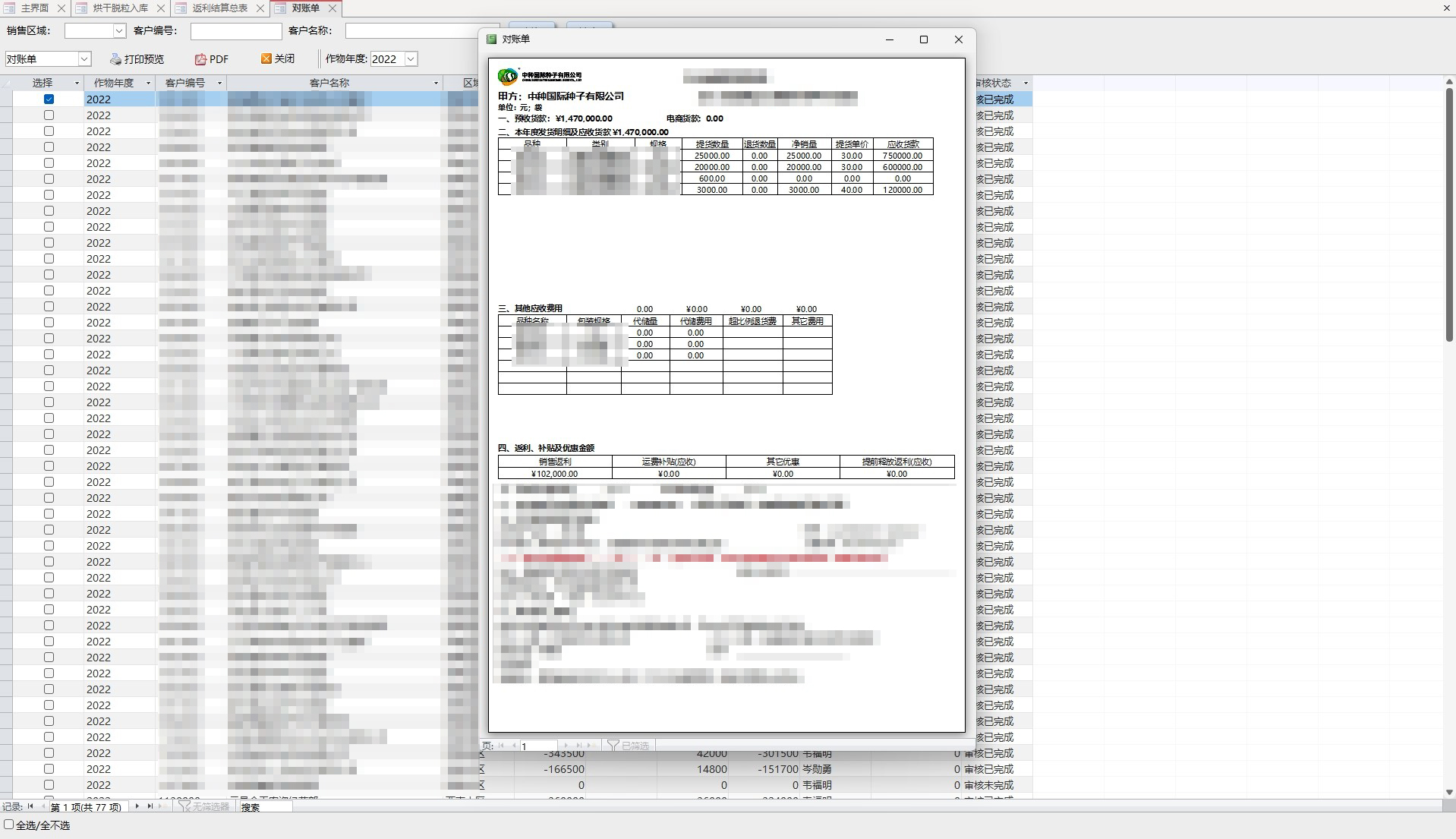Click the PDF export icon
Screen dimensions: 1456x839
(200, 59)
